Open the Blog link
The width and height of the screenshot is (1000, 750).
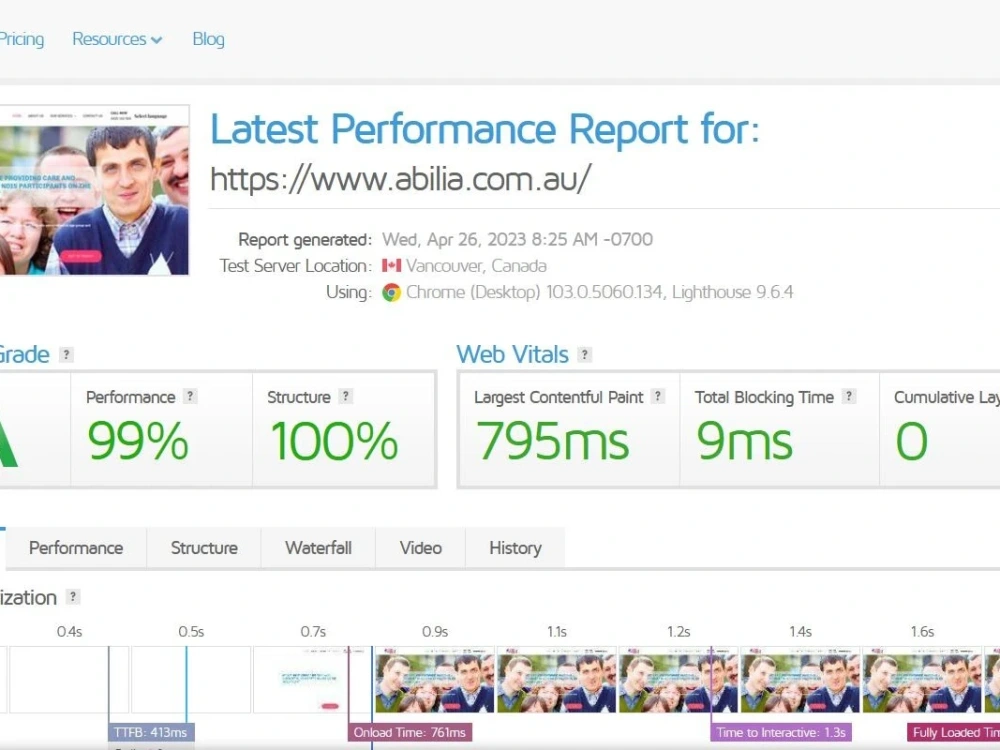209,40
